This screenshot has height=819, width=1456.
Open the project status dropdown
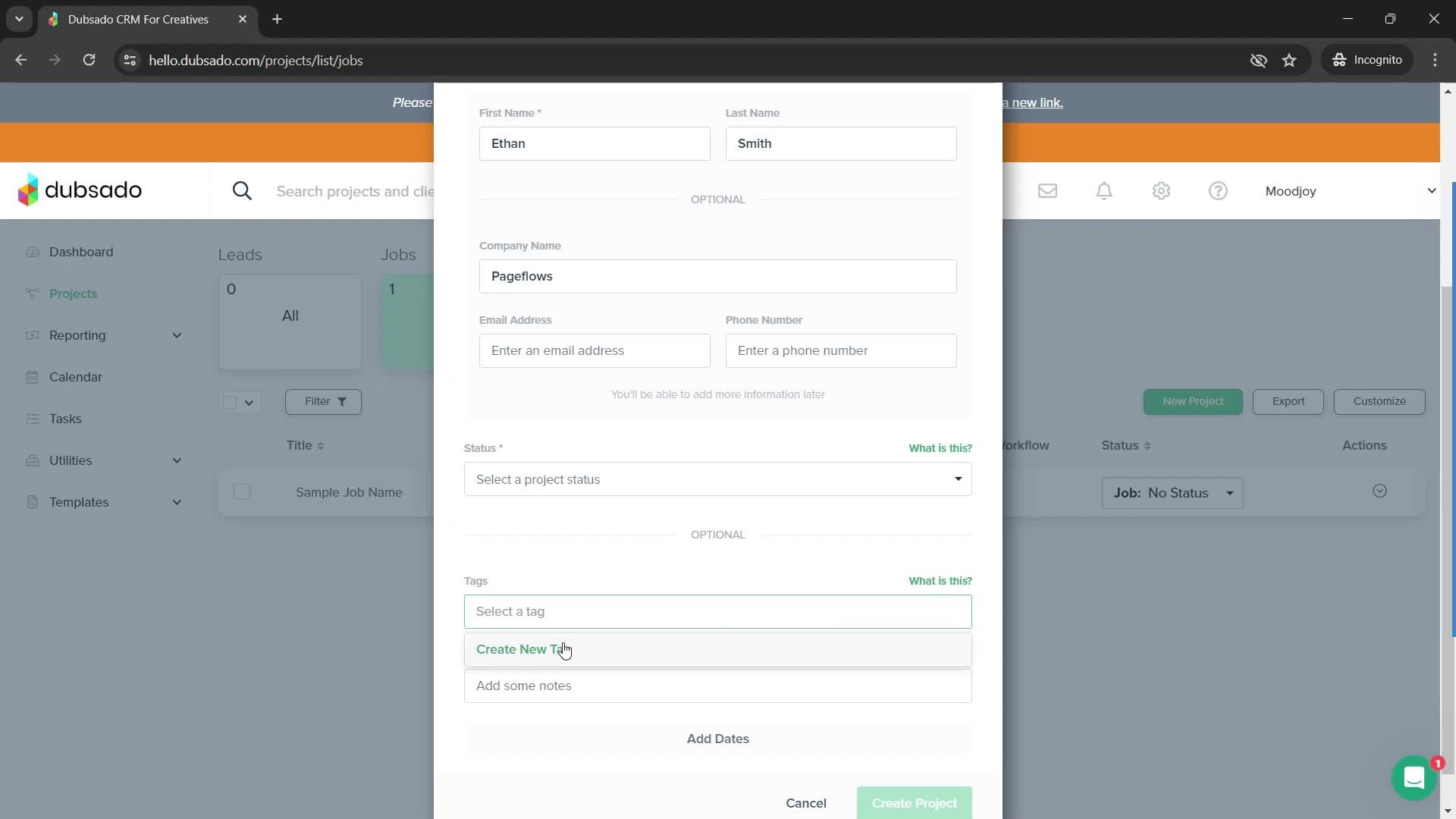point(717,479)
